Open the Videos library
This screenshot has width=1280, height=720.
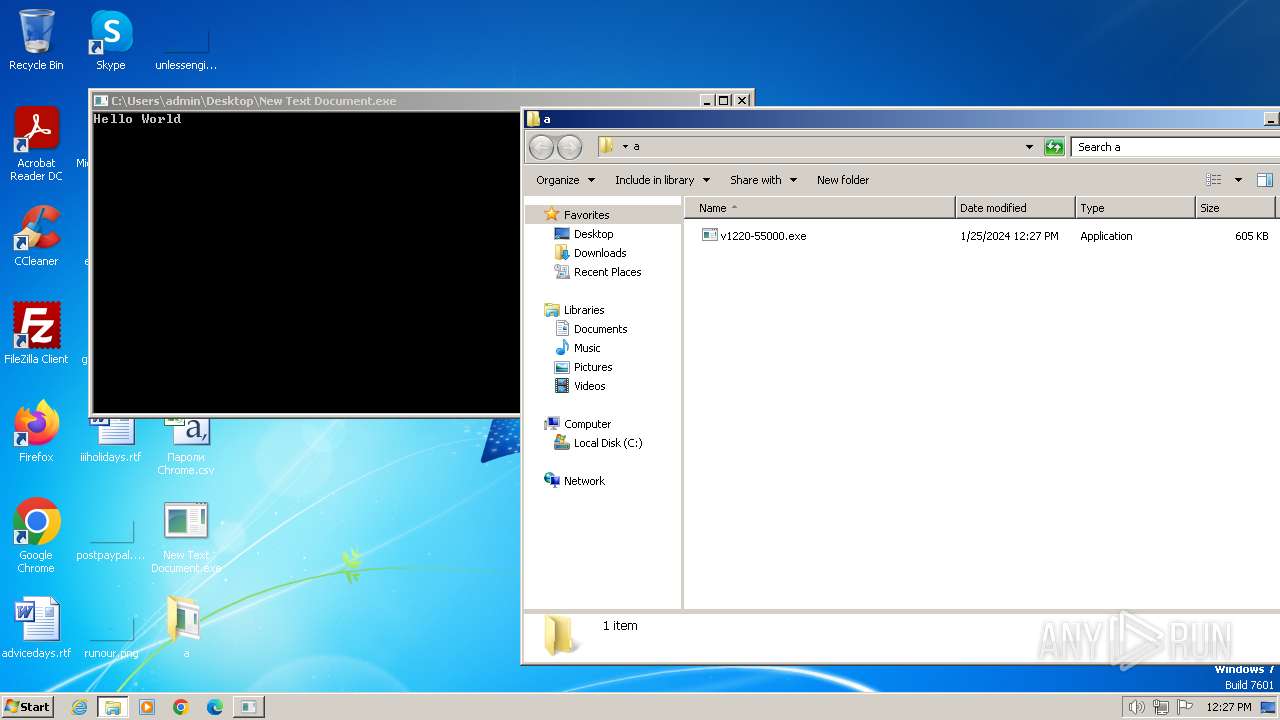(589, 386)
